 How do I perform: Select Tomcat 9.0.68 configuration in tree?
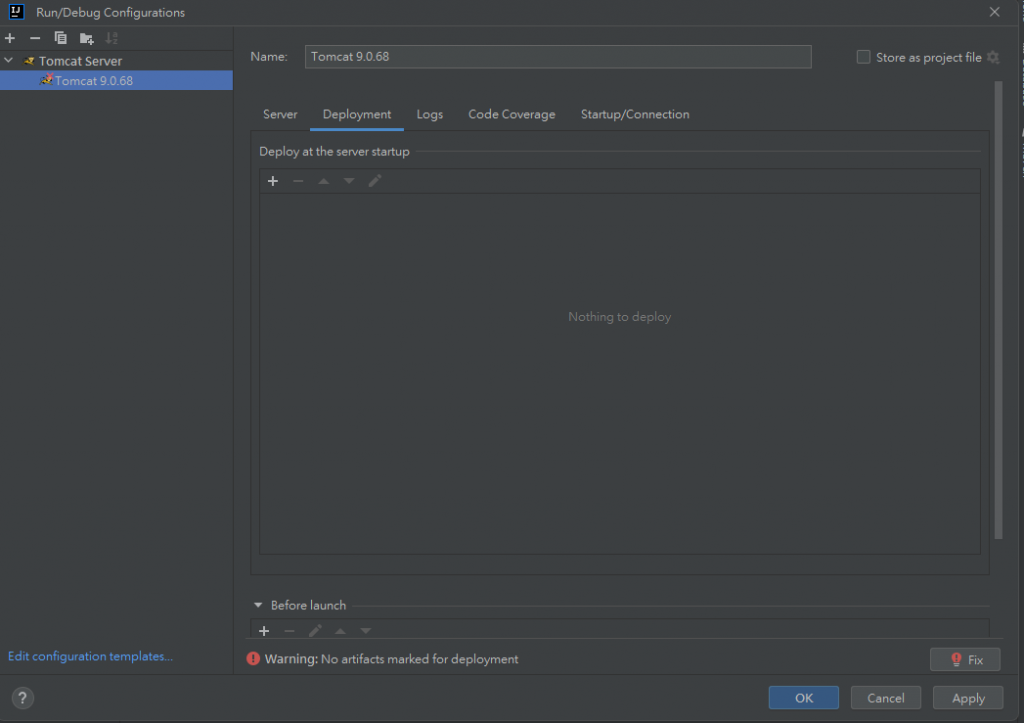(x=116, y=80)
